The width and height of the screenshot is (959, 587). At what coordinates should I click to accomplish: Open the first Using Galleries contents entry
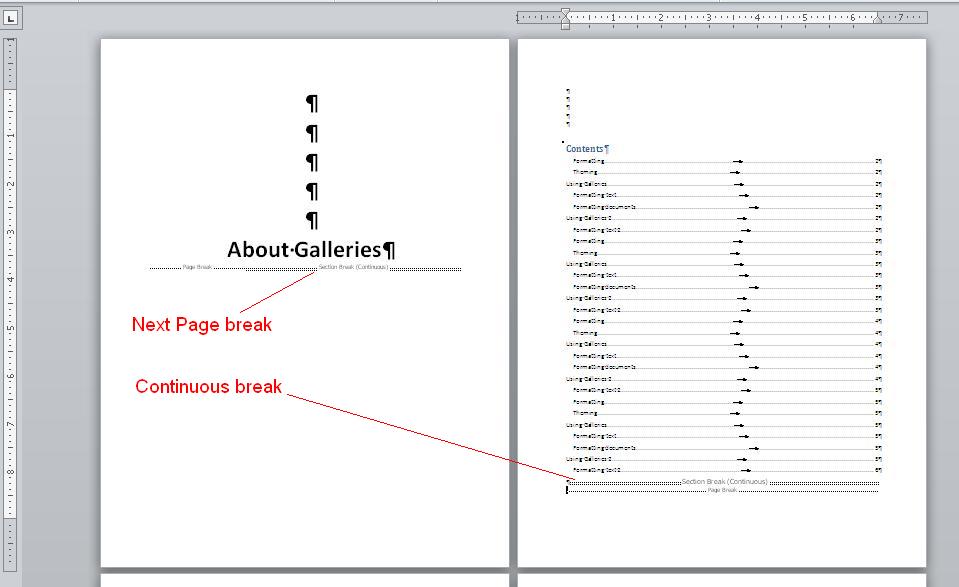point(587,184)
